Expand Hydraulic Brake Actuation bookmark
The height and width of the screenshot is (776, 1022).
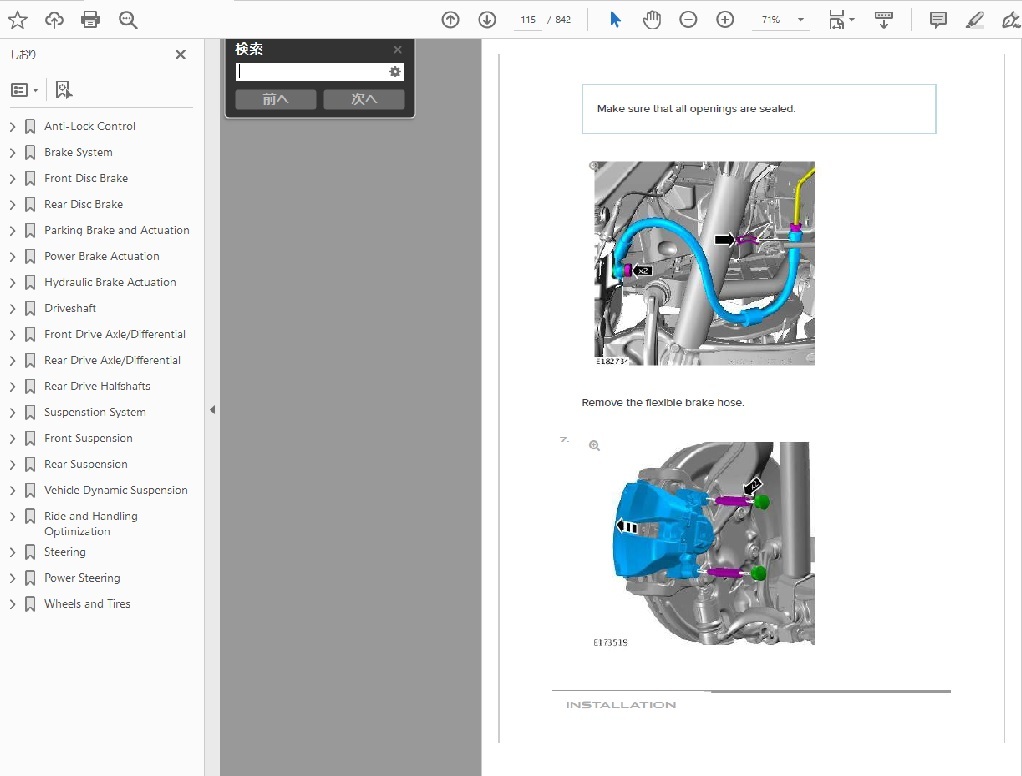[12, 283]
